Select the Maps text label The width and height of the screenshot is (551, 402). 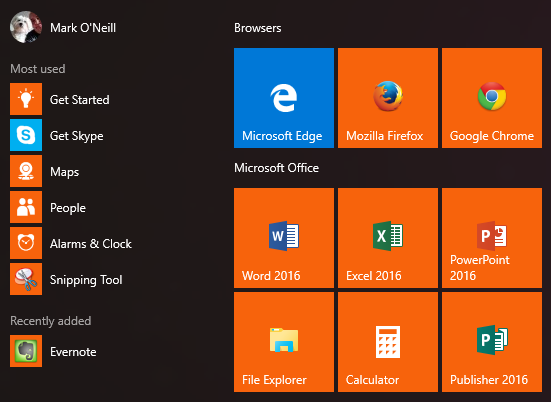(x=64, y=172)
